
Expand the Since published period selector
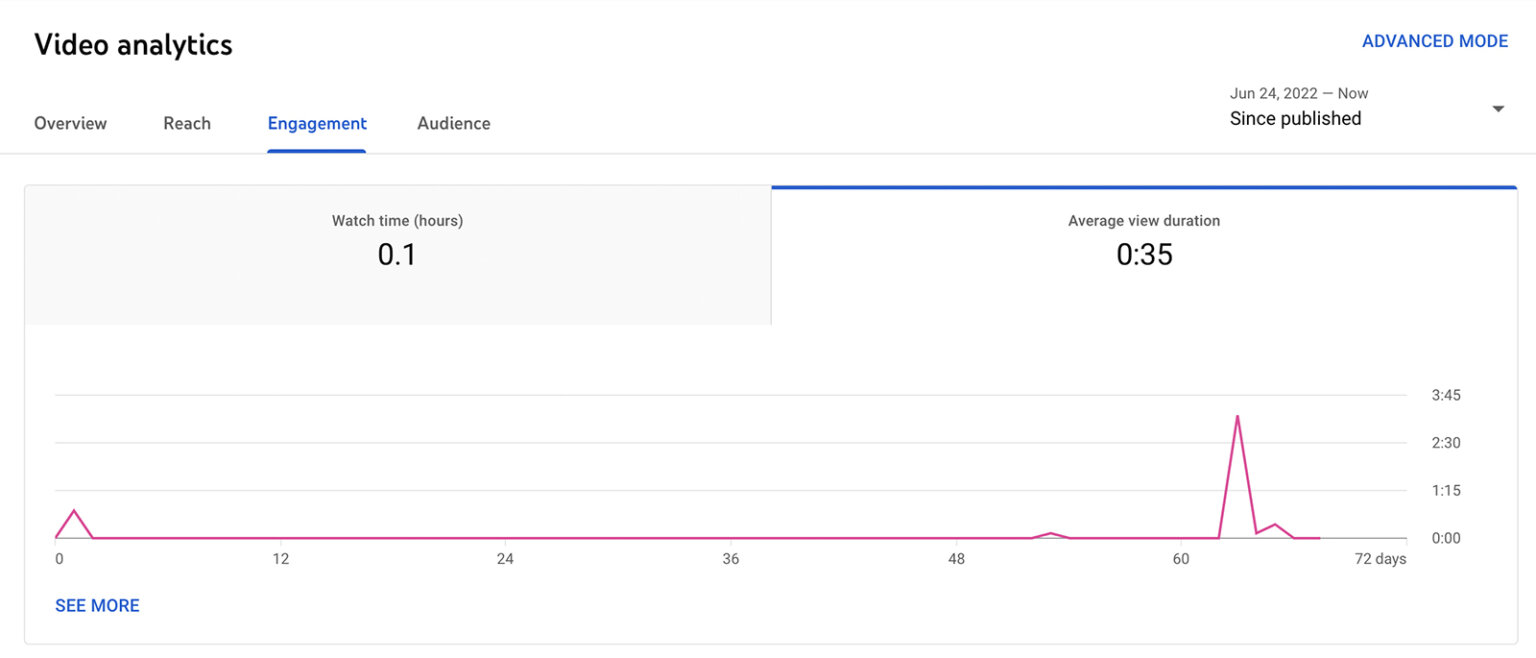pyautogui.click(x=1295, y=118)
